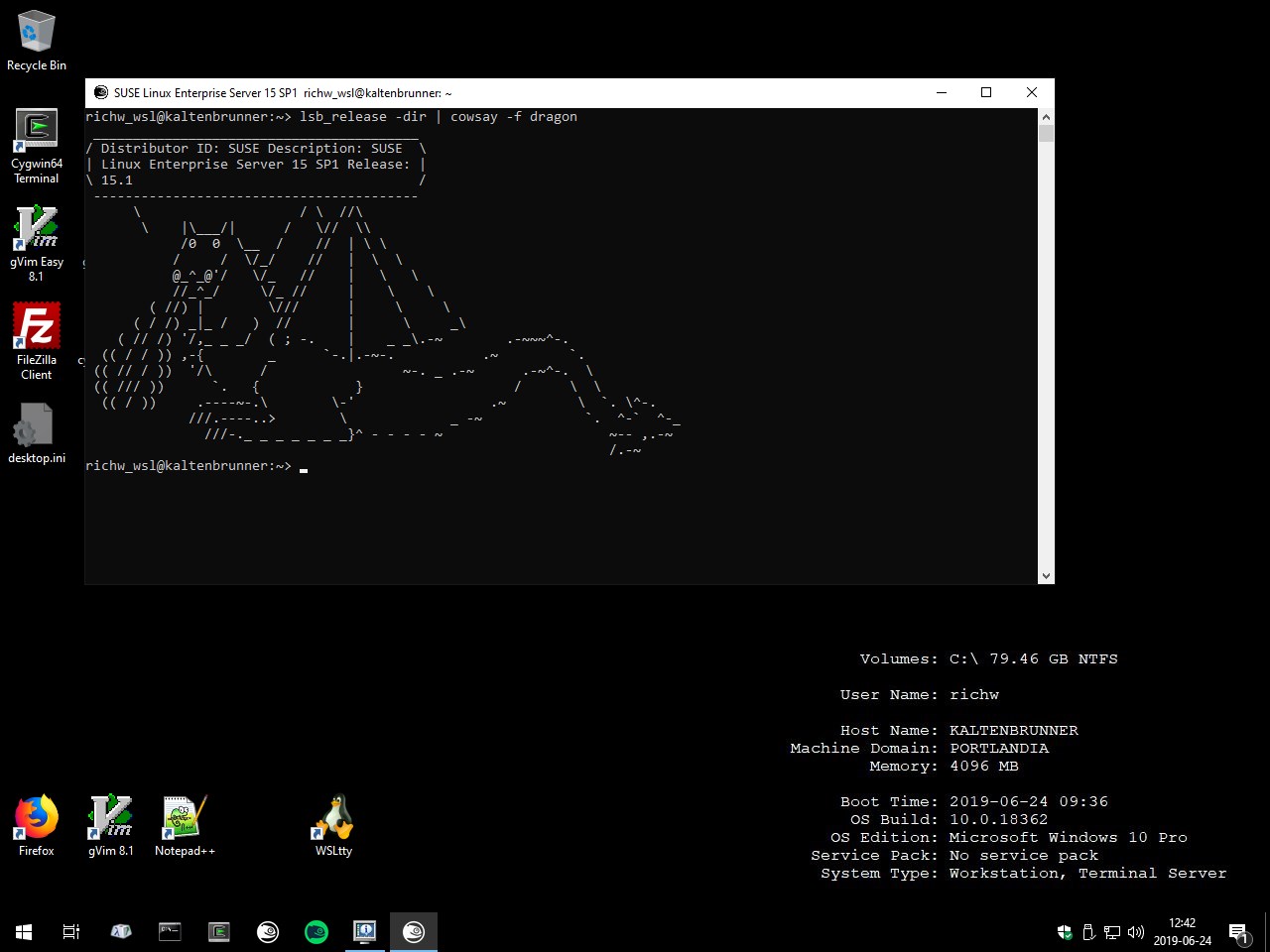
Task: Close the SUSE terminal window
Action: [1032, 92]
